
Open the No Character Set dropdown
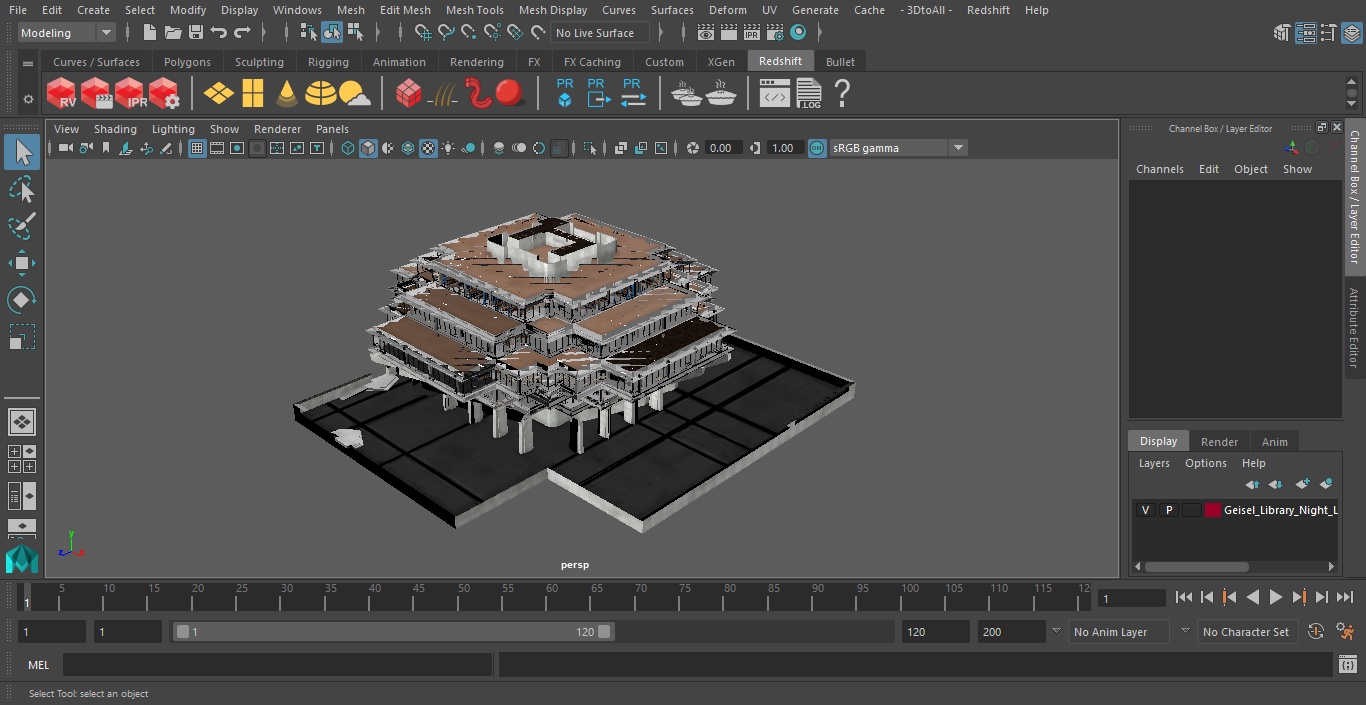pos(1247,632)
